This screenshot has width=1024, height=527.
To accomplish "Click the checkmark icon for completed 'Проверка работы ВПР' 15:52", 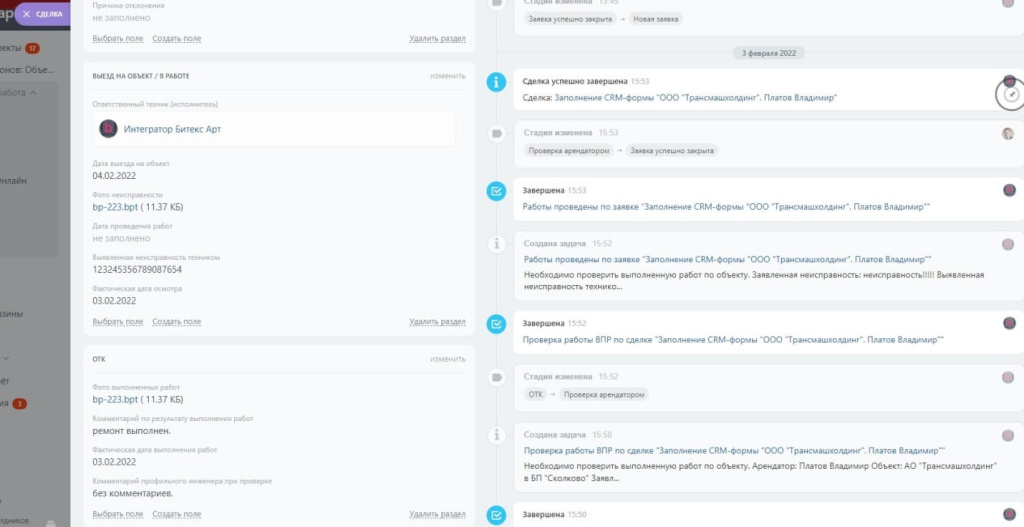I will click(495, 324).
